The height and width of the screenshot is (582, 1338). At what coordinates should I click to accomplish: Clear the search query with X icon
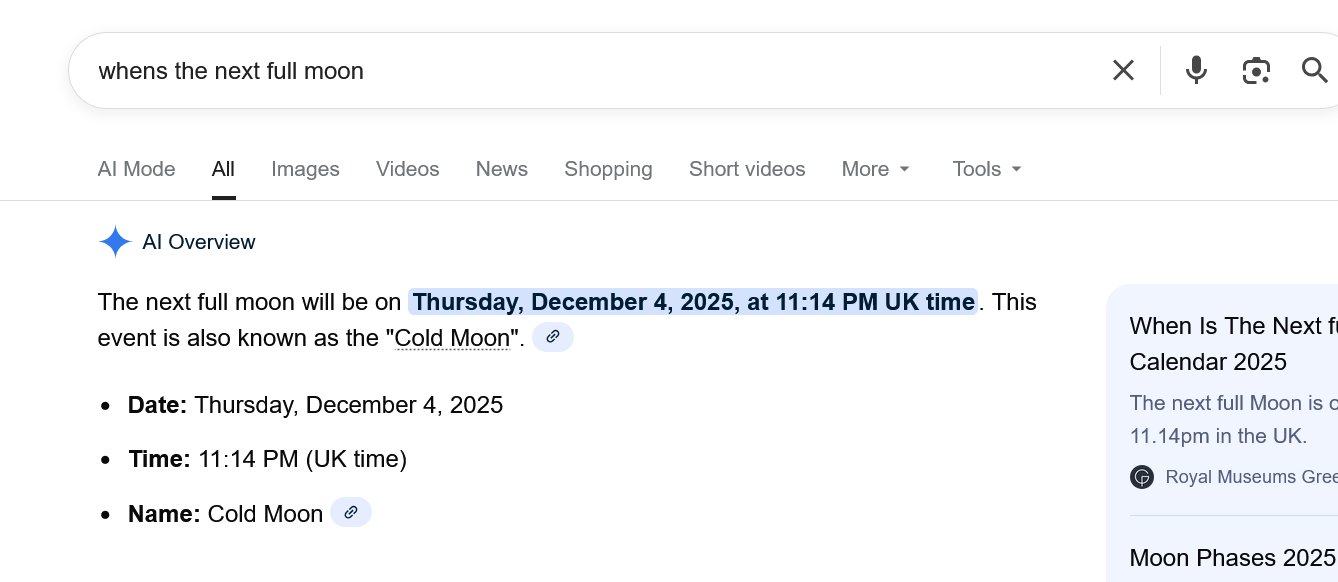coord(1123,70)
